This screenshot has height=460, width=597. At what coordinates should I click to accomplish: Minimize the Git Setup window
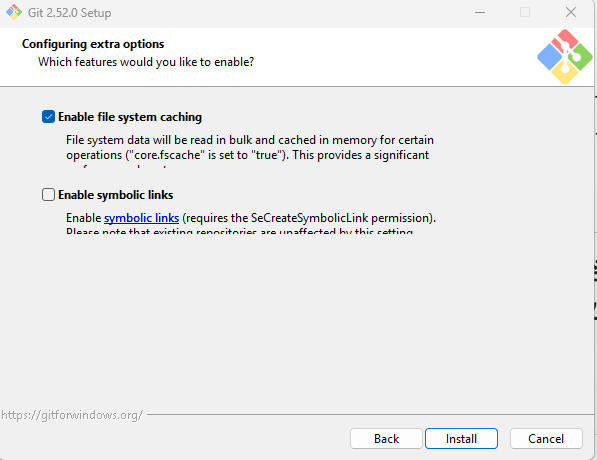tap(480, 13)
